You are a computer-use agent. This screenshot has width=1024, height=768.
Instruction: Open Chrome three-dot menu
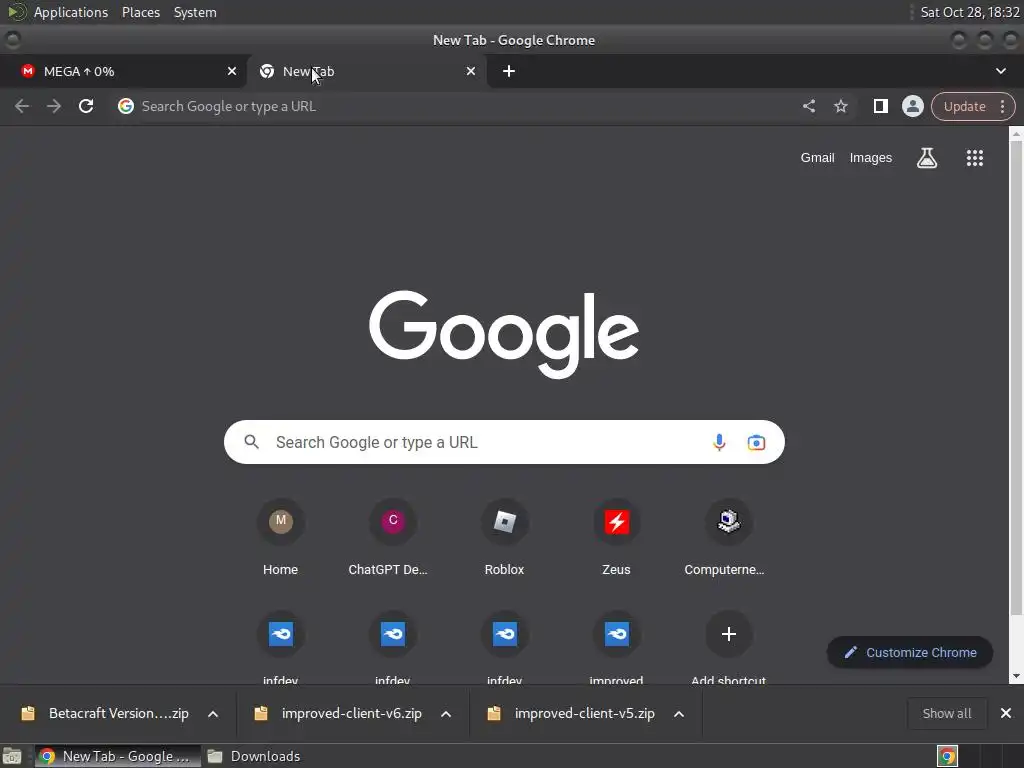(1002, 106)
